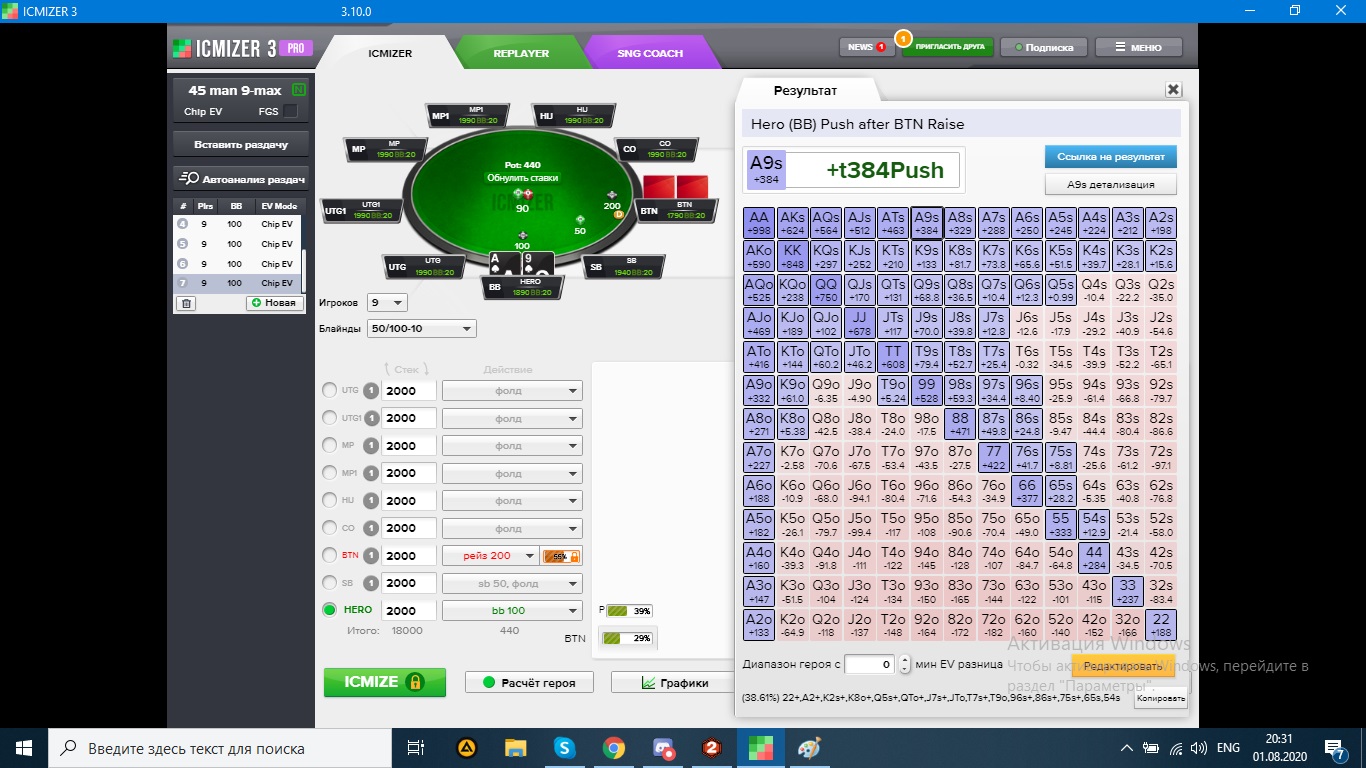Select MP1 as hero radio button
Image resolution: width=1366 pixels, height=768 pixels.
(330, 473)
